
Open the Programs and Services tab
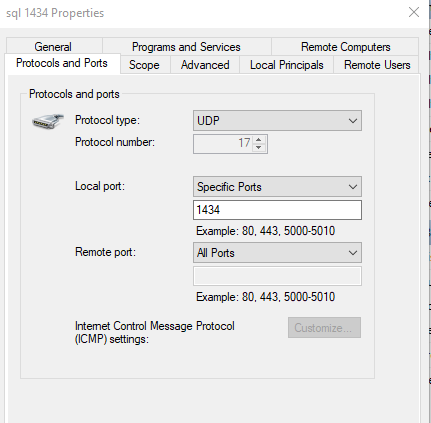pyautogui.click(x=186, y=47)
